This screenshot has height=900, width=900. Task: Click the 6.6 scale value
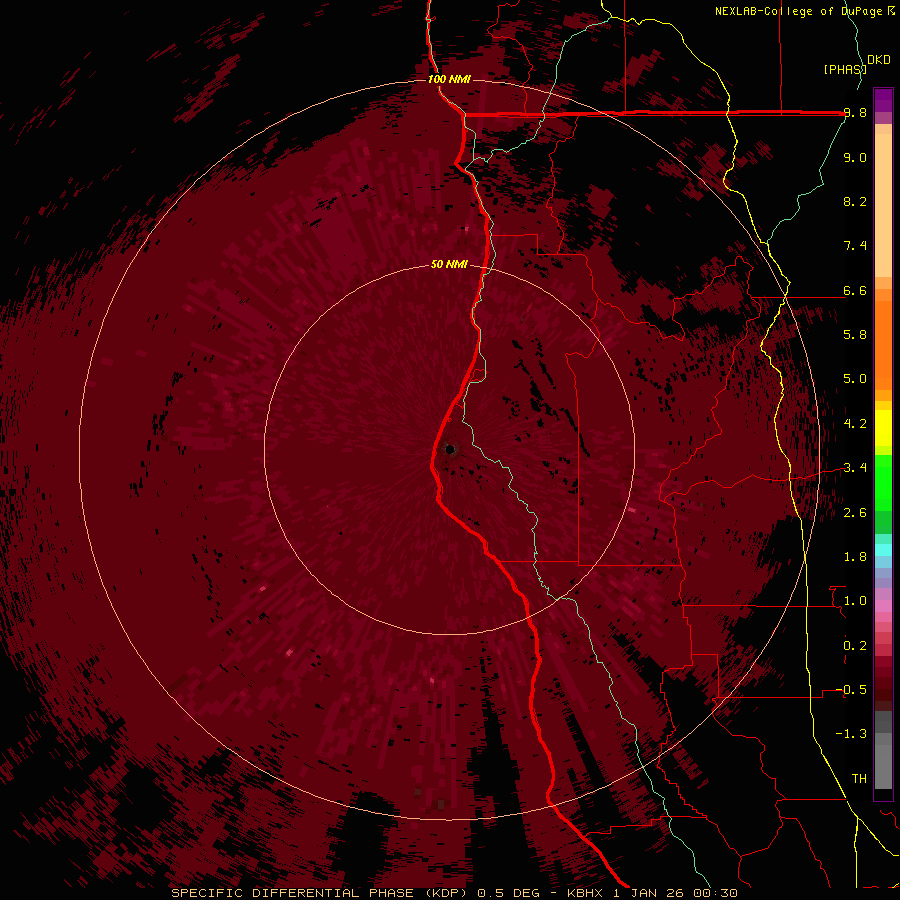pyautogui.click(x=855, y=290)
